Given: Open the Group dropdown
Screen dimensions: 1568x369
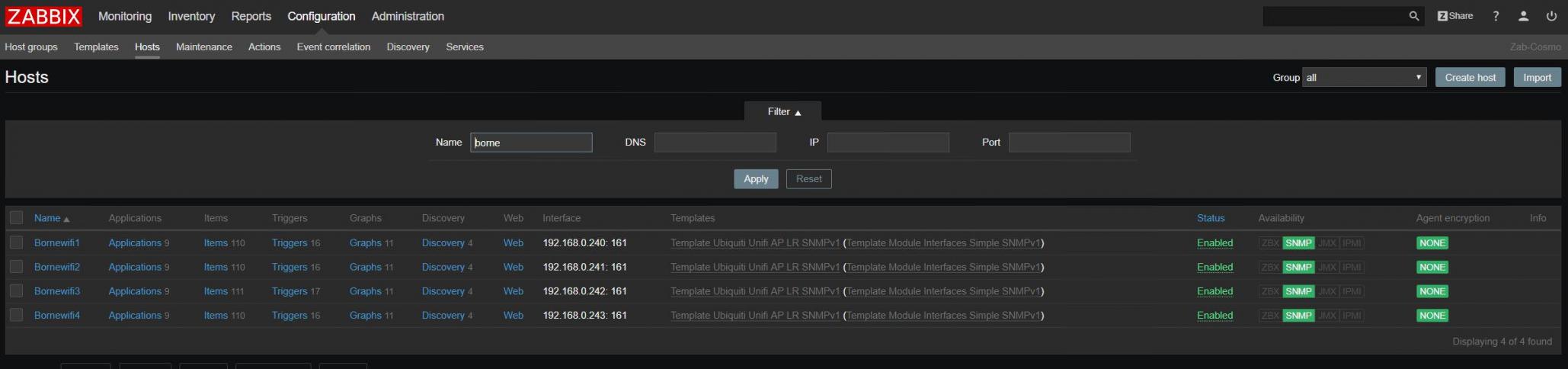Looking at the screenshot, I should pyautogui.click(x=1364, y=77).
